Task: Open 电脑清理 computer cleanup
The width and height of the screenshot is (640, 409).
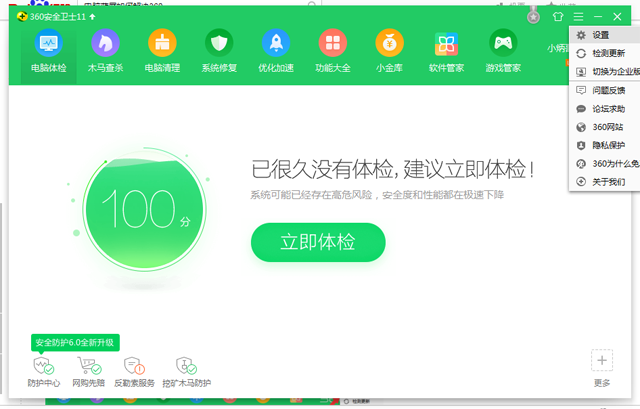Action: point(162,51)
